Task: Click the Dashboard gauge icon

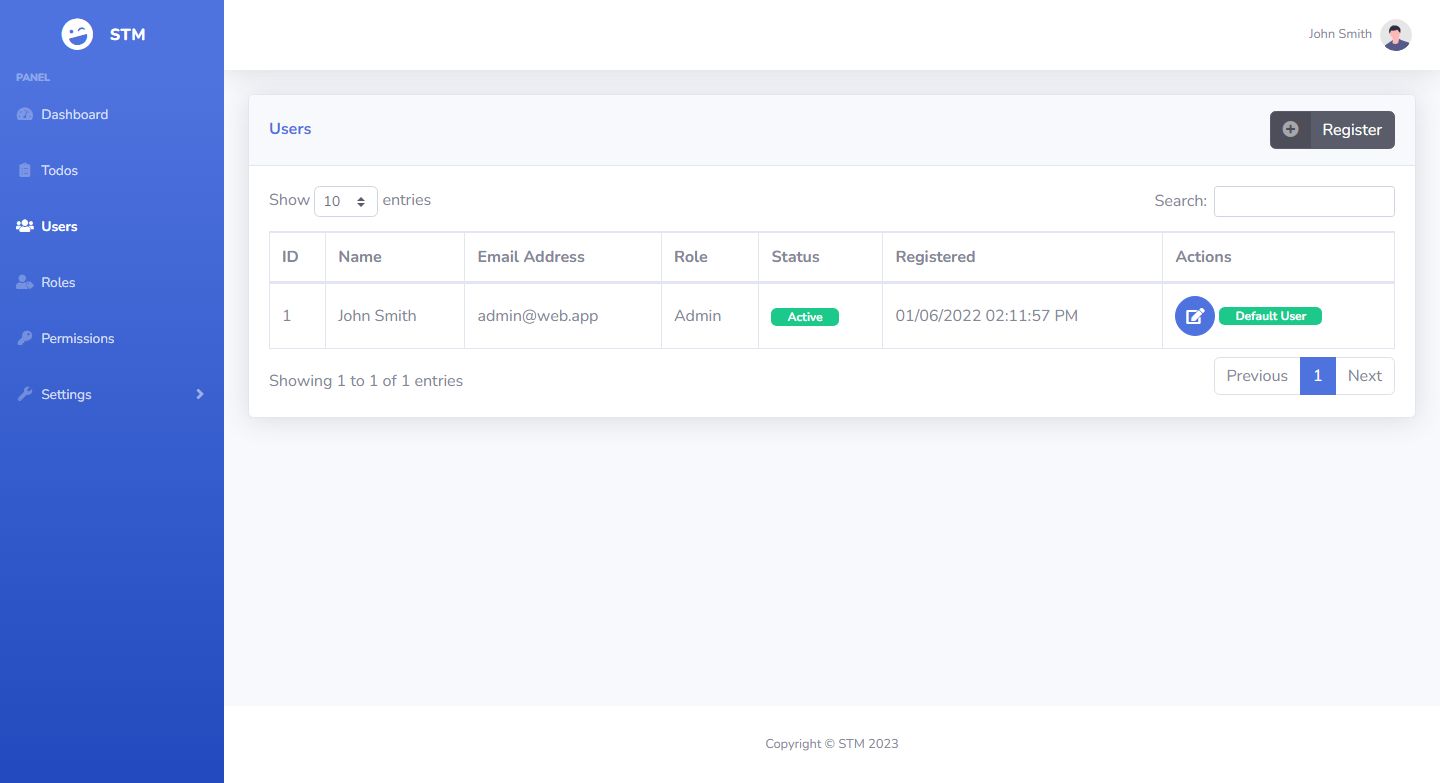Action: pos(25,114)
